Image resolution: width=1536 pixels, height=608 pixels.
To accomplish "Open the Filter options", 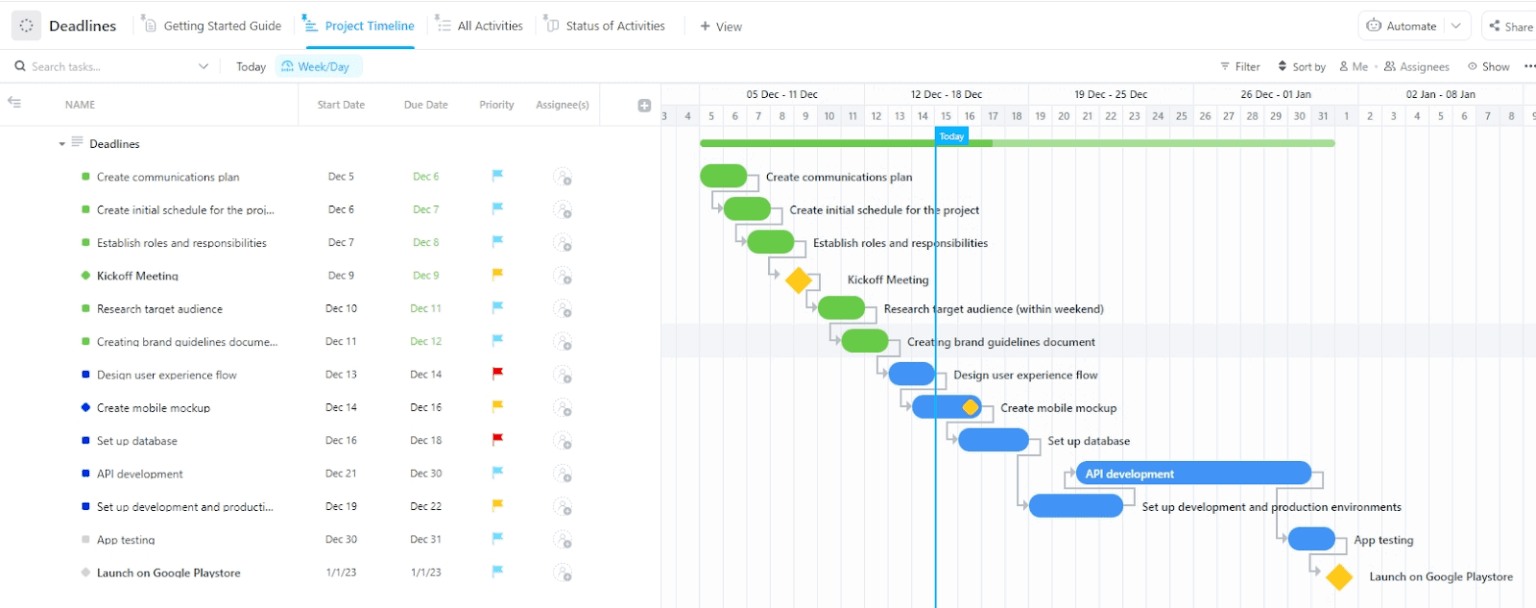I will (x=1240, y=66).
